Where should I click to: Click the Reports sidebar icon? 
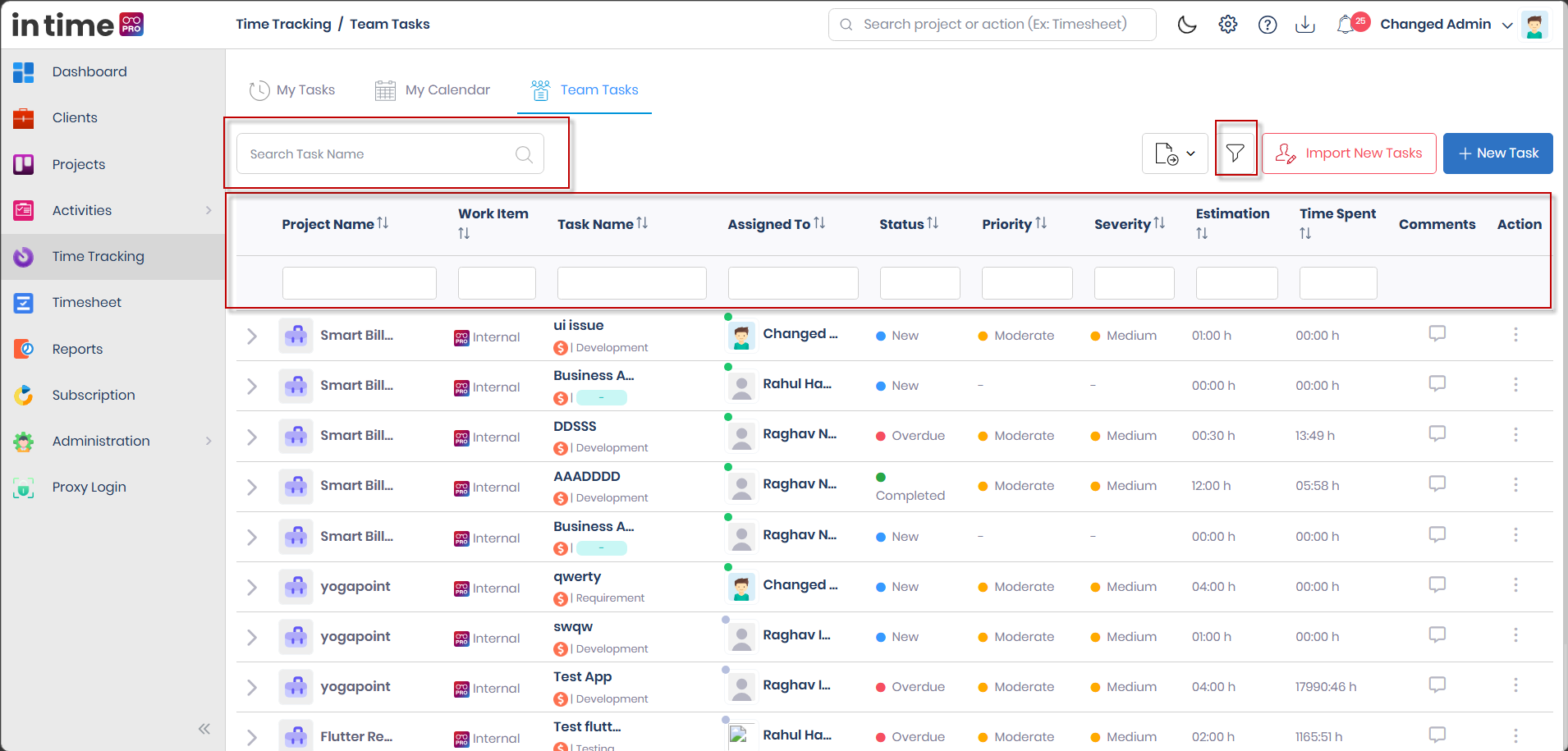coord(24,350)
